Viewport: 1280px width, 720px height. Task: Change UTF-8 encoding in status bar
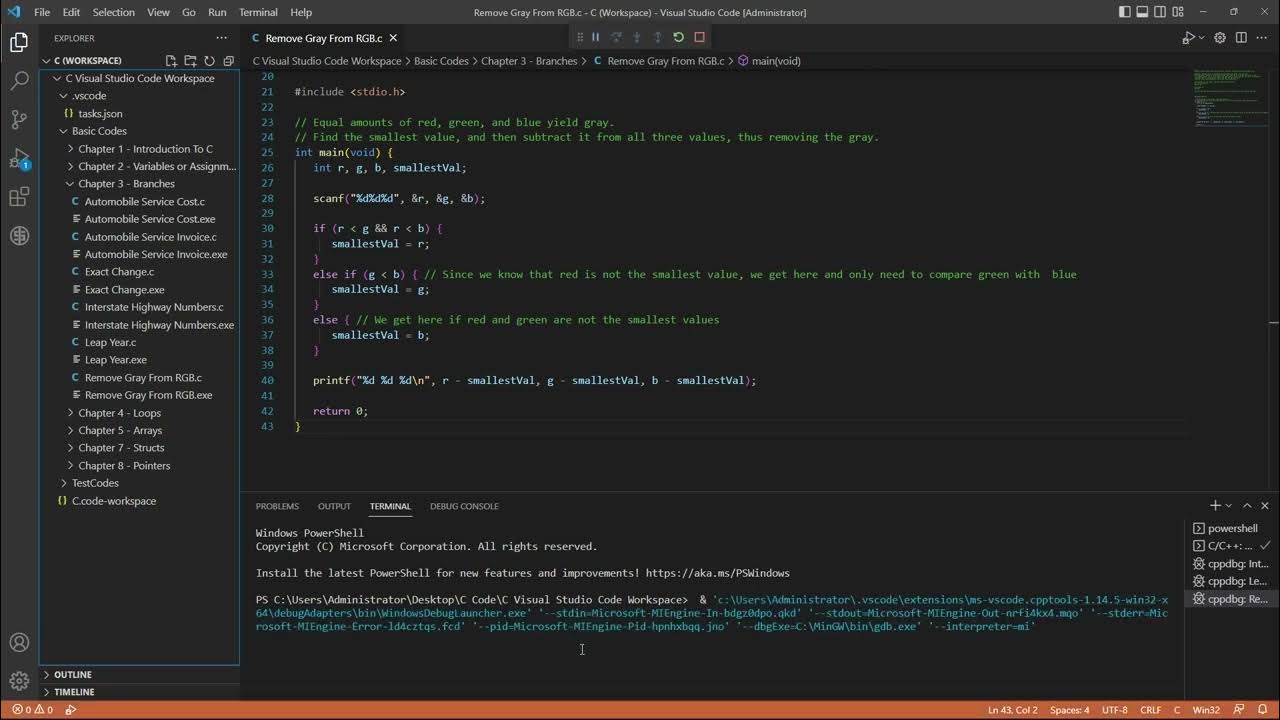pyautogui.click(x=1116, y=710)
